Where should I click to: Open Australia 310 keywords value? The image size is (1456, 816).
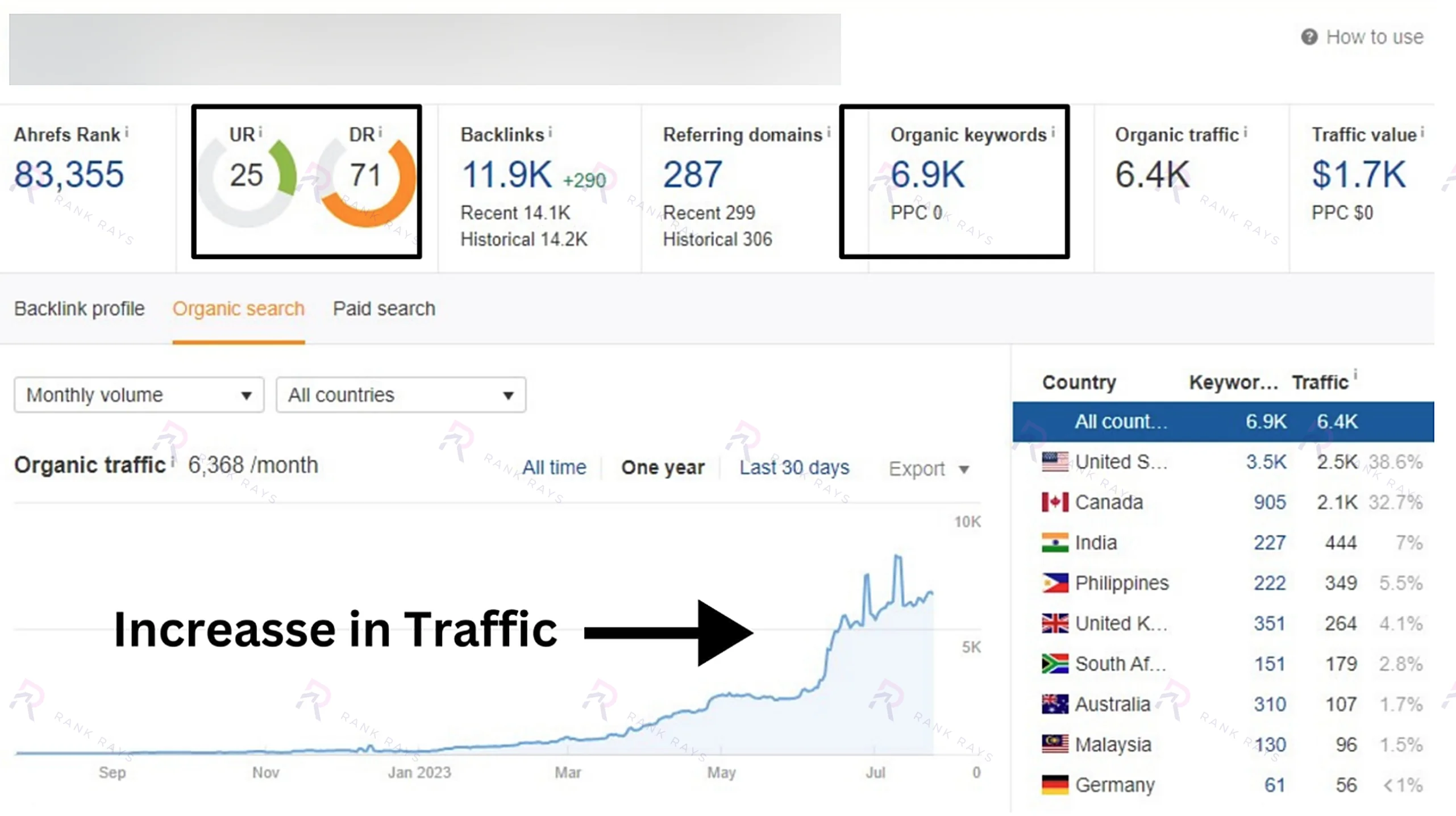1270,704
